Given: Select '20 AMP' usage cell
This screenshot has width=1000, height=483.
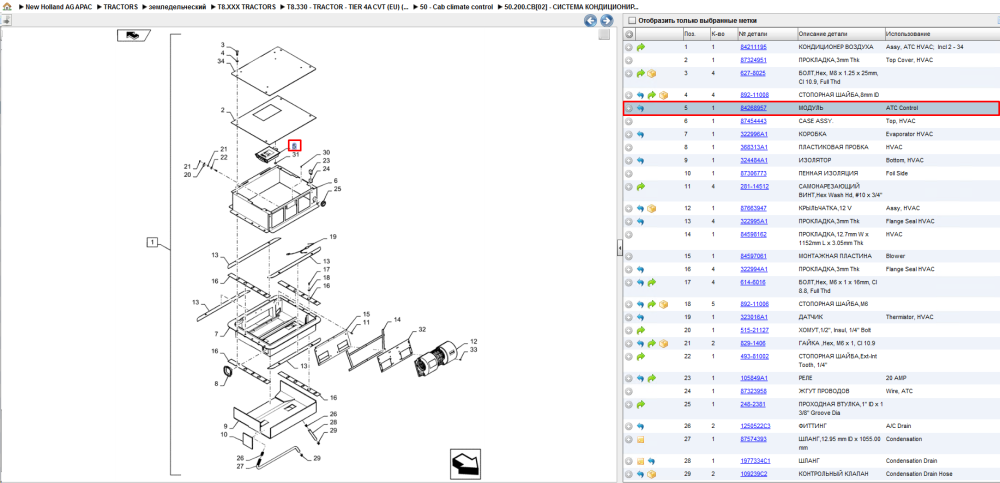Looking at the screenshot, I should [896, 378].
